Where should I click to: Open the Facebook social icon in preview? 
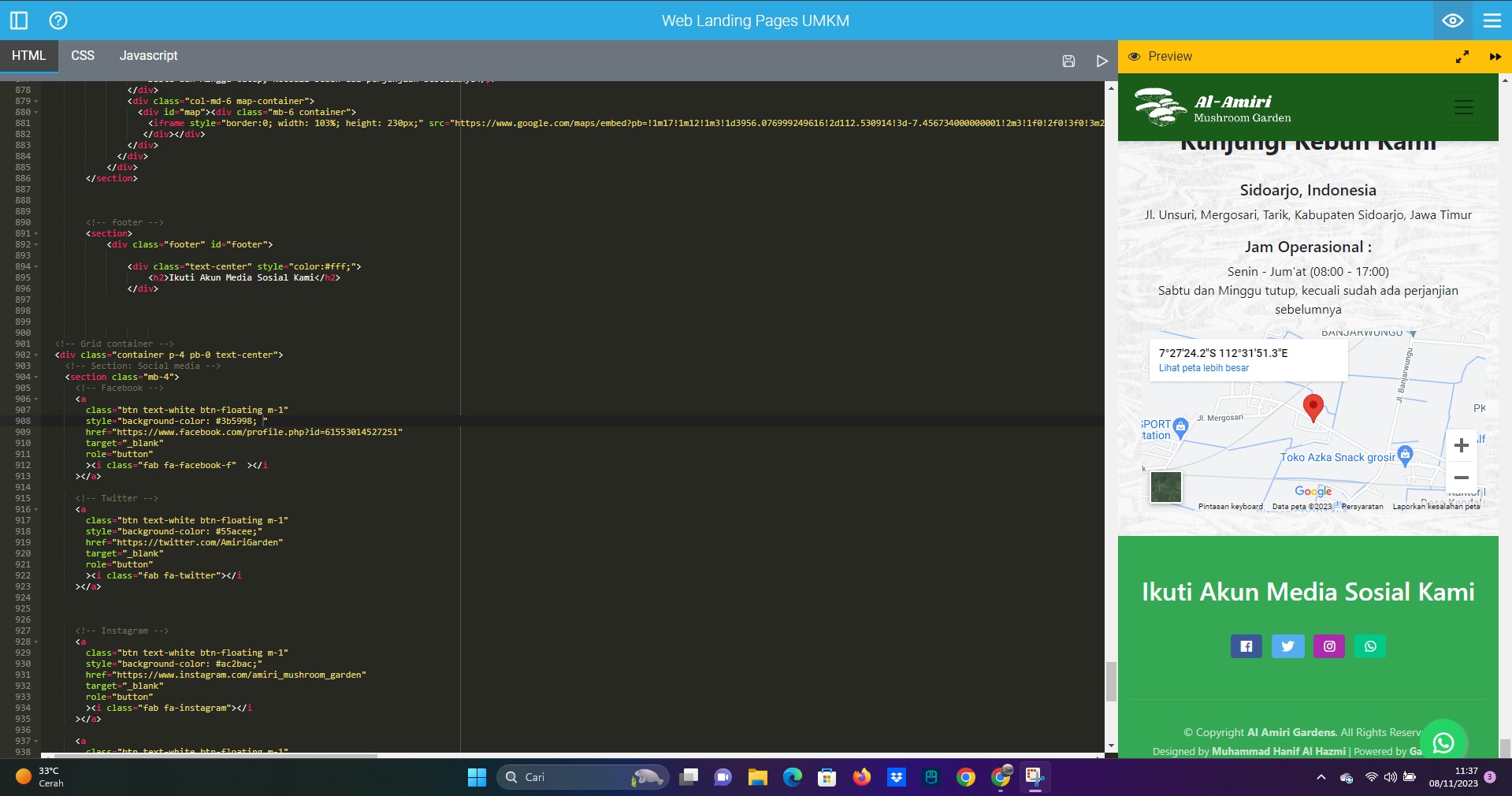click(1246, 646)
